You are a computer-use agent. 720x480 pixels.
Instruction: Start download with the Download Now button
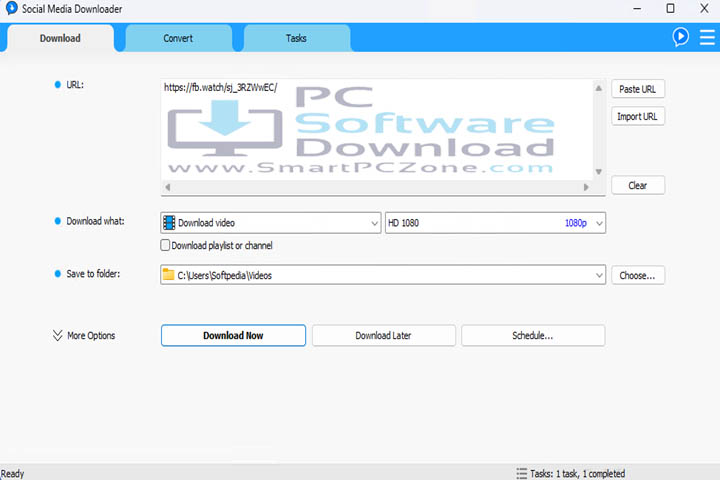233,335
